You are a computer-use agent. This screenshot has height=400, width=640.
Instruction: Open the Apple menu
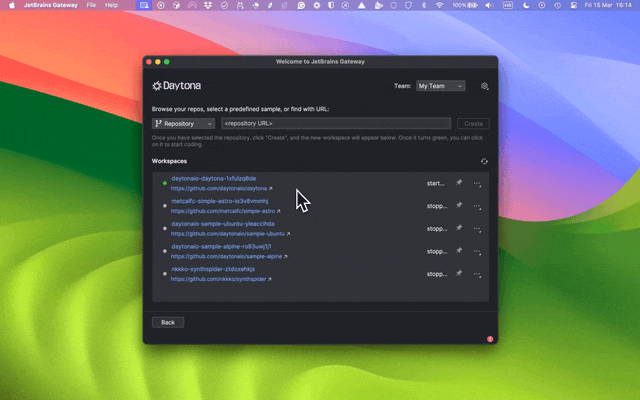(12, 5)
